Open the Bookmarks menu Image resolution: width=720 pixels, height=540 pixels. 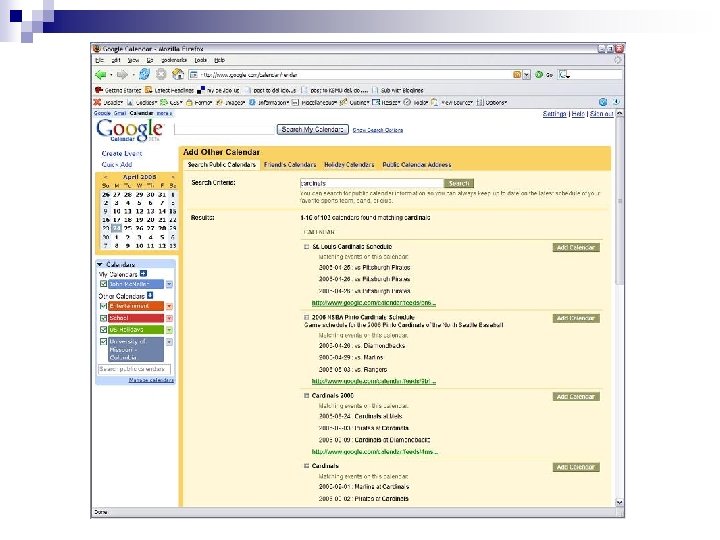(x=174, y=60)
